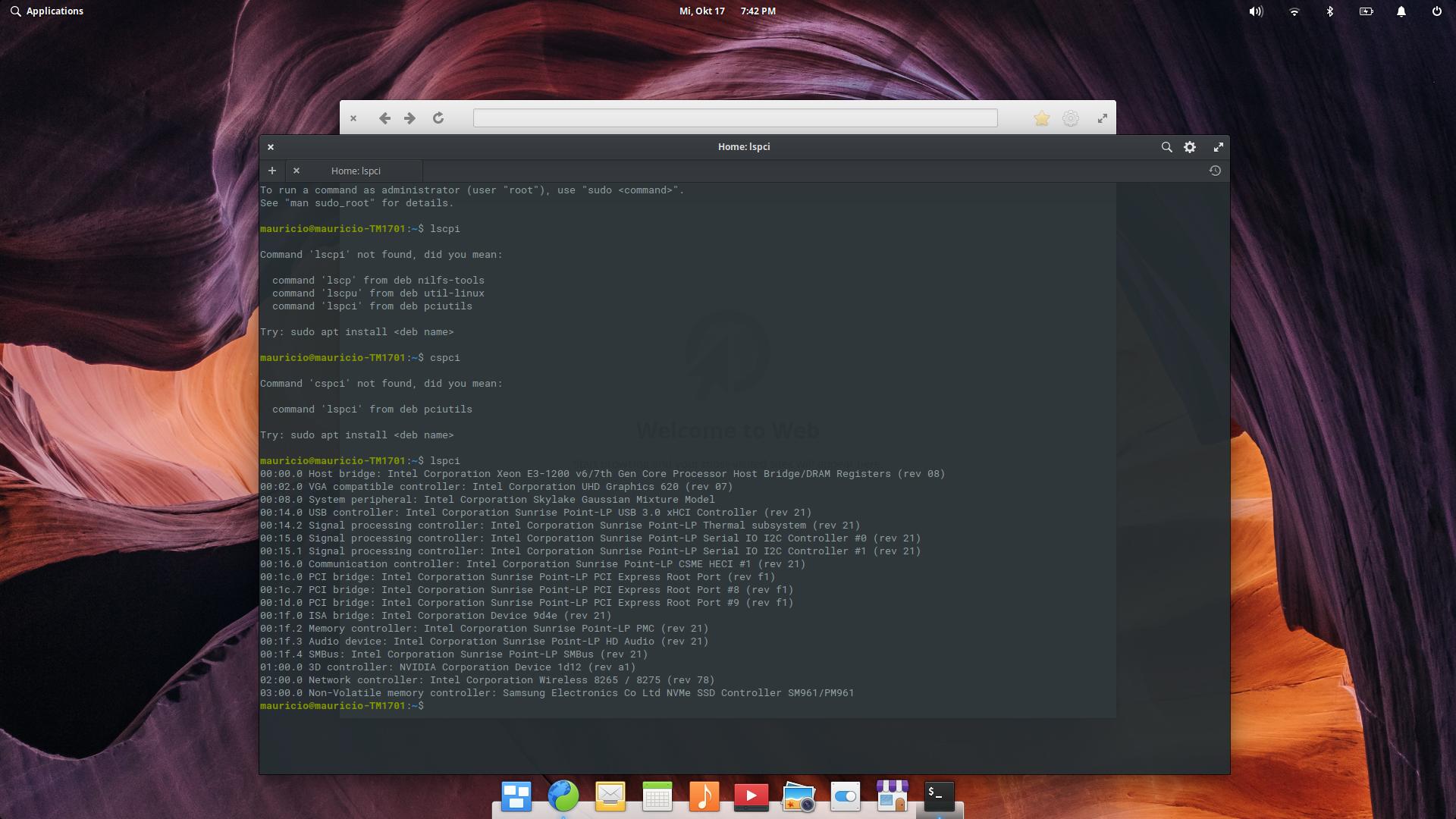Click the 'Skylake Gaussian Mixture Model' line

(x=488, y=500)
